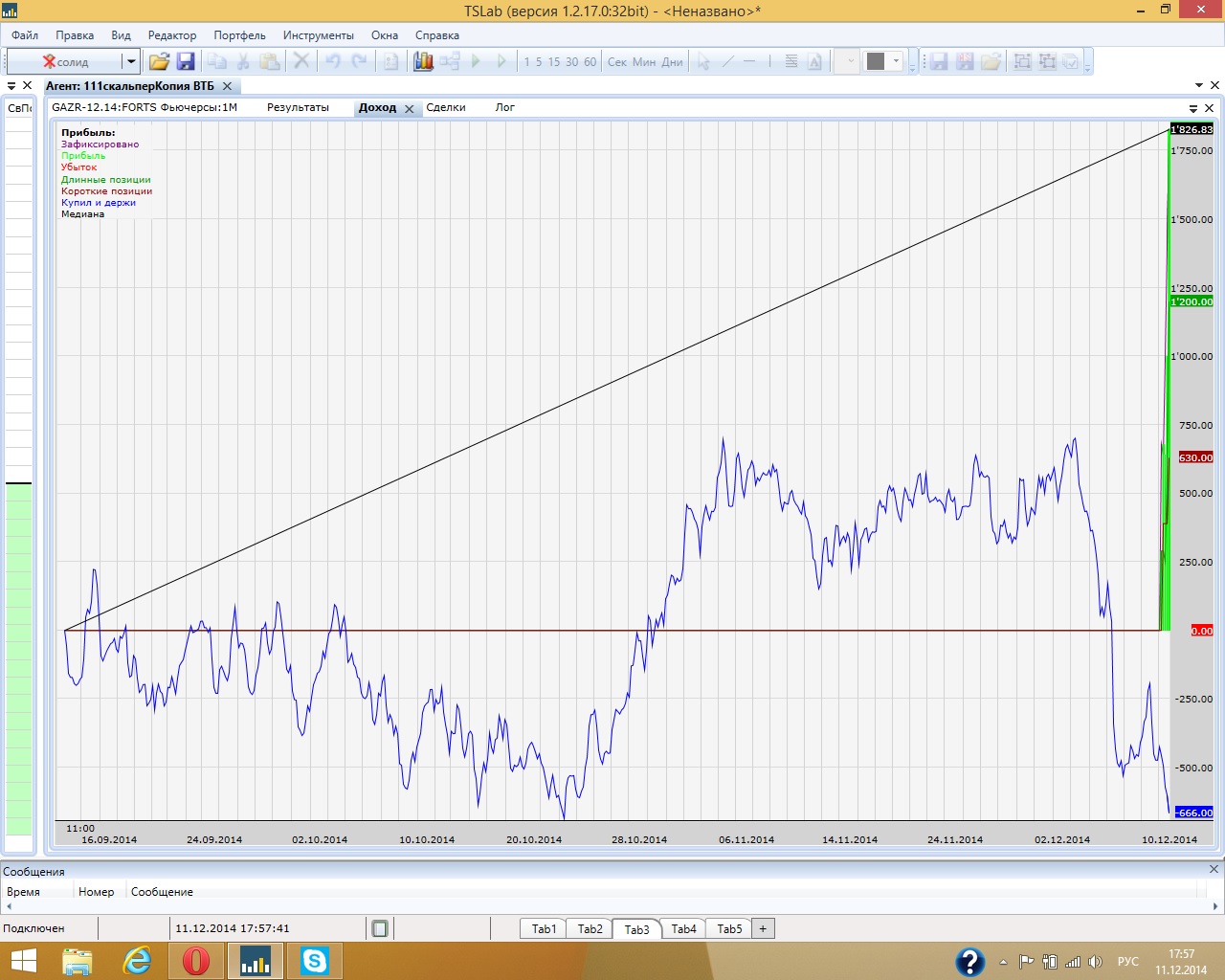The width and height of the screenshot is (1225, 980).
Task: Select Tab4 in bottom workspace tabs
Action: tap(683, 928)
